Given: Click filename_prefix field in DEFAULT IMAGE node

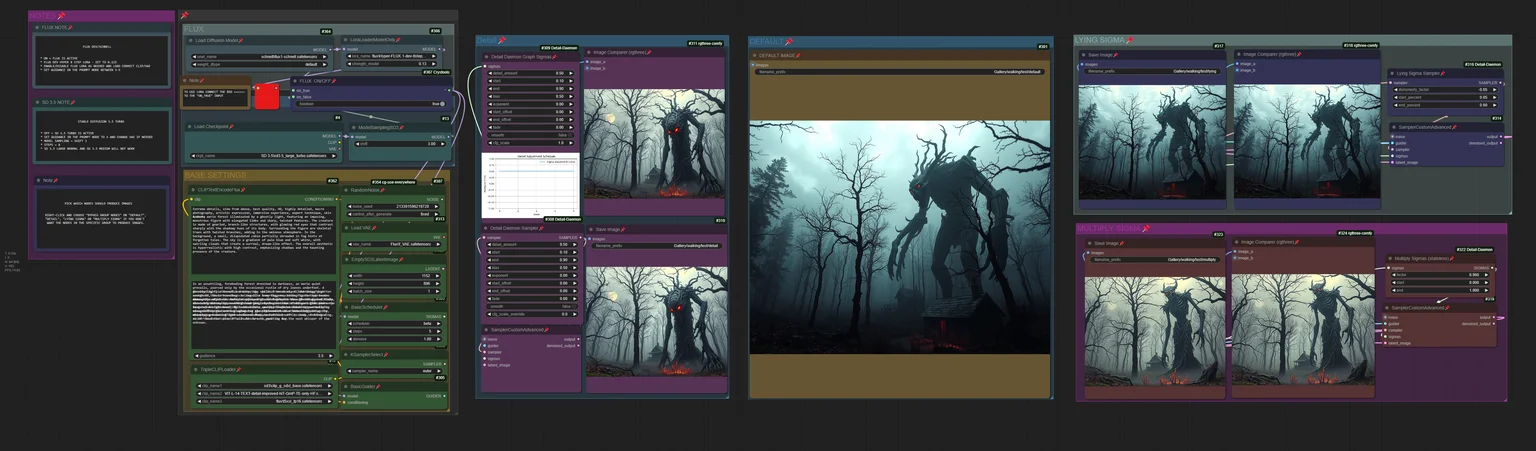Looking at the screenshot, I should tap(900, 72).
